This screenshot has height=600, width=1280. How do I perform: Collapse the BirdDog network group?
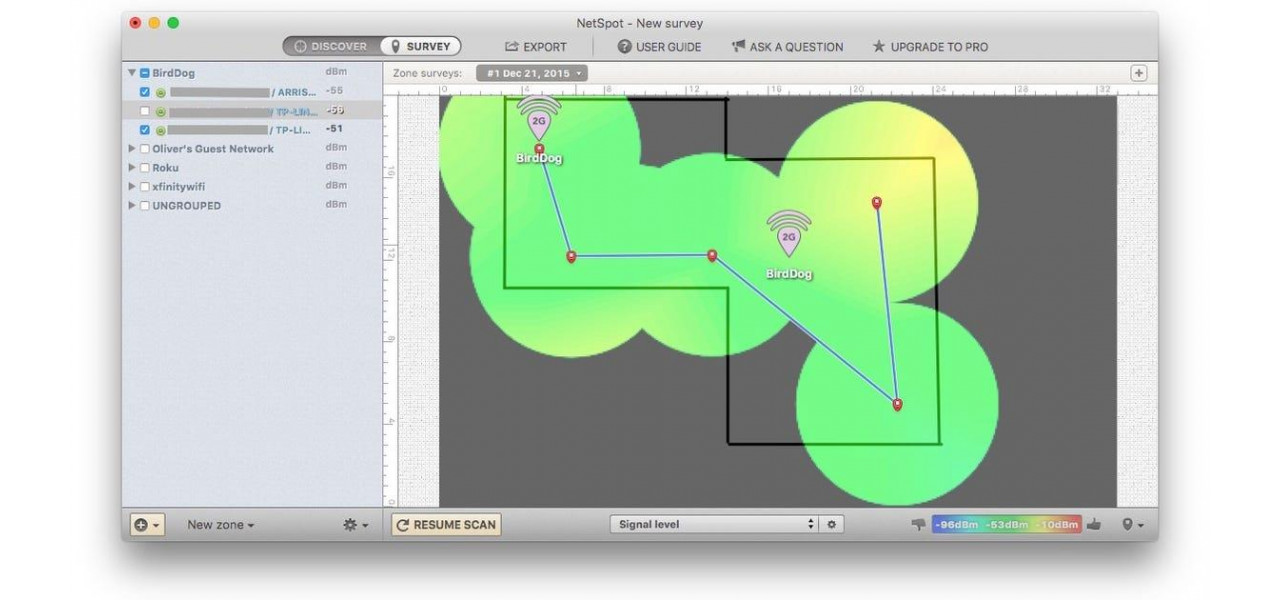pos(131,73)
